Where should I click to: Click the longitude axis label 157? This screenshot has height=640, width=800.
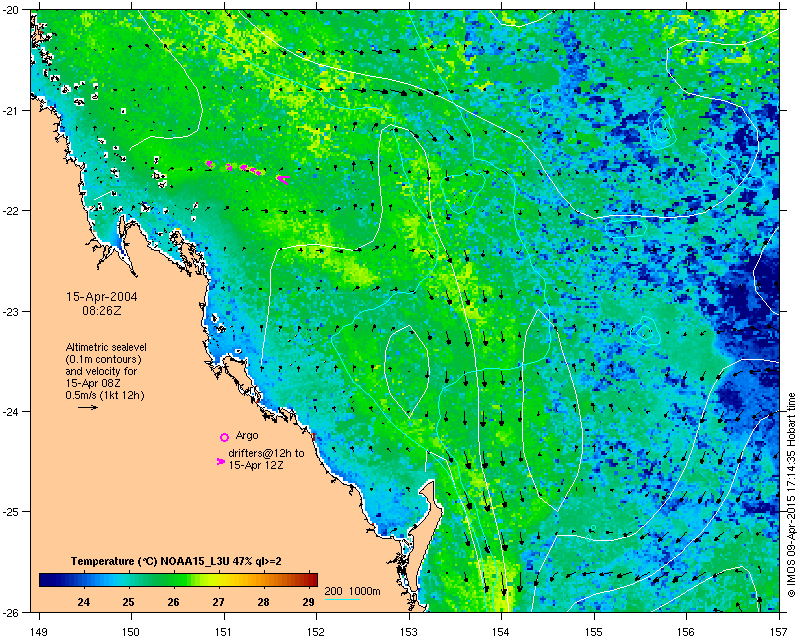tap(779, 632)
